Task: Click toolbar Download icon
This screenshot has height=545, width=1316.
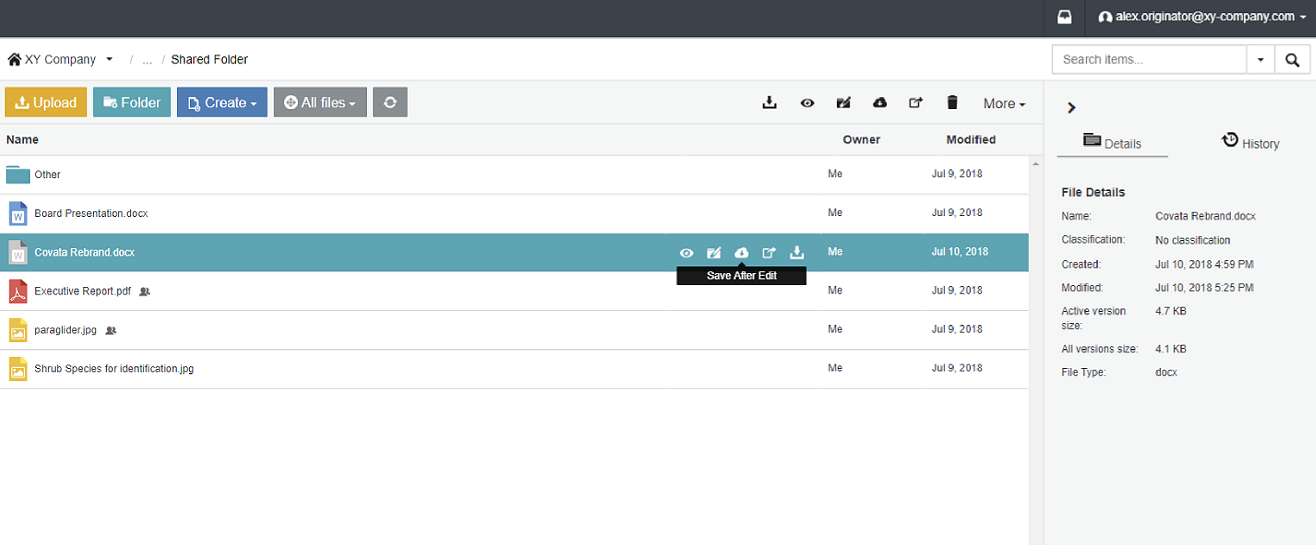Action: click(x=769, y=102)
